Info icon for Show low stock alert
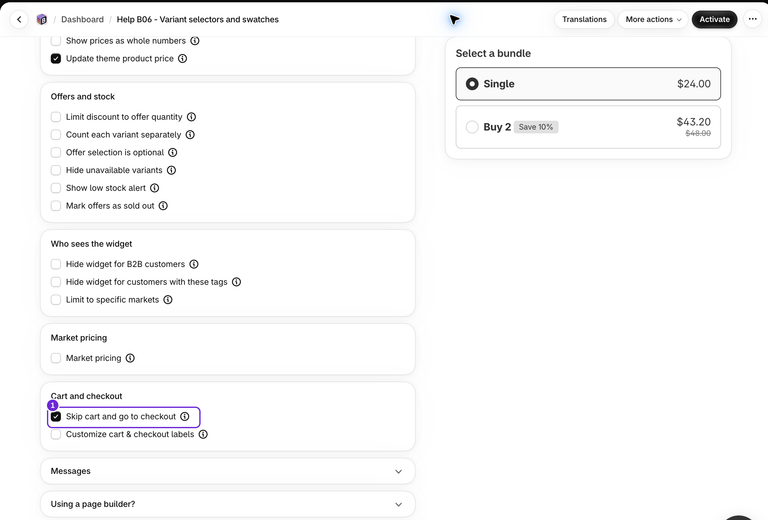The height and width of the screenshot is (520, 768). click(155, 188)
